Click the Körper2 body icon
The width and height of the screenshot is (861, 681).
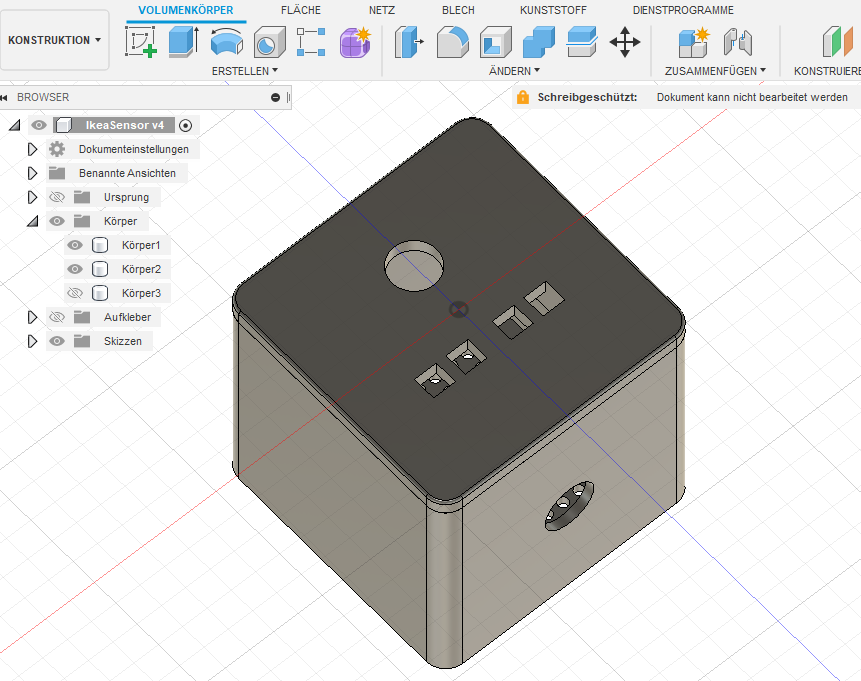(99, 269)
